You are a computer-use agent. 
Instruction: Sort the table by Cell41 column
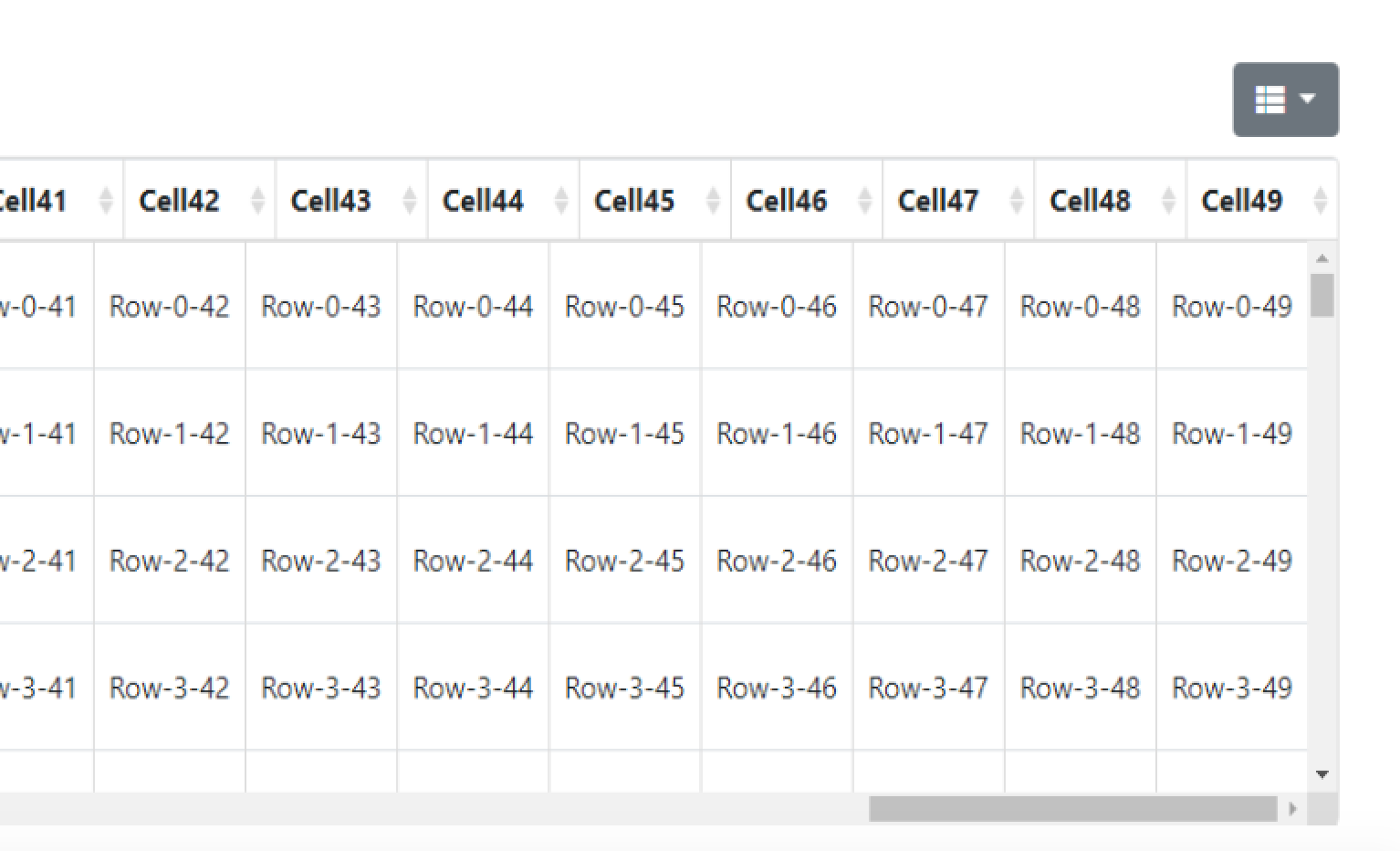[33, 200]
